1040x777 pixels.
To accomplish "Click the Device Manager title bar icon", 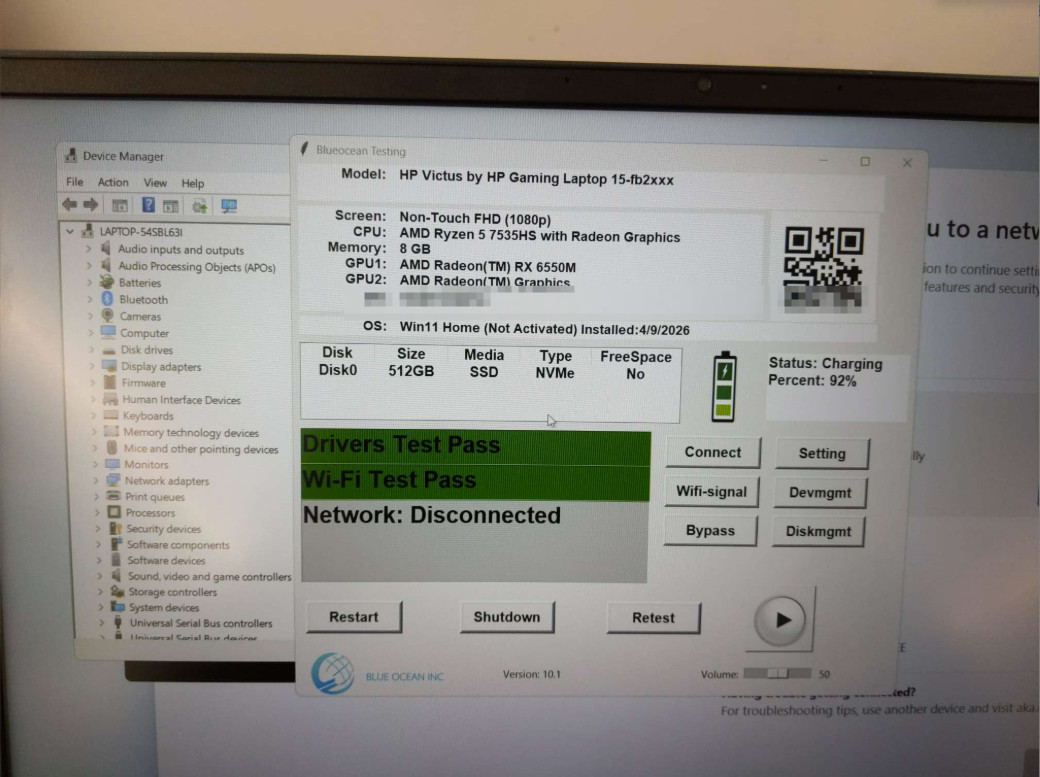I will tap(70, 155).
